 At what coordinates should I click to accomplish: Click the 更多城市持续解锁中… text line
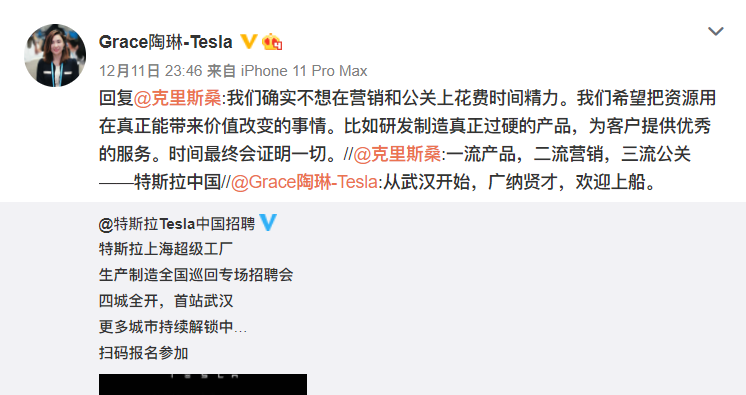click(x=173, y=326)
